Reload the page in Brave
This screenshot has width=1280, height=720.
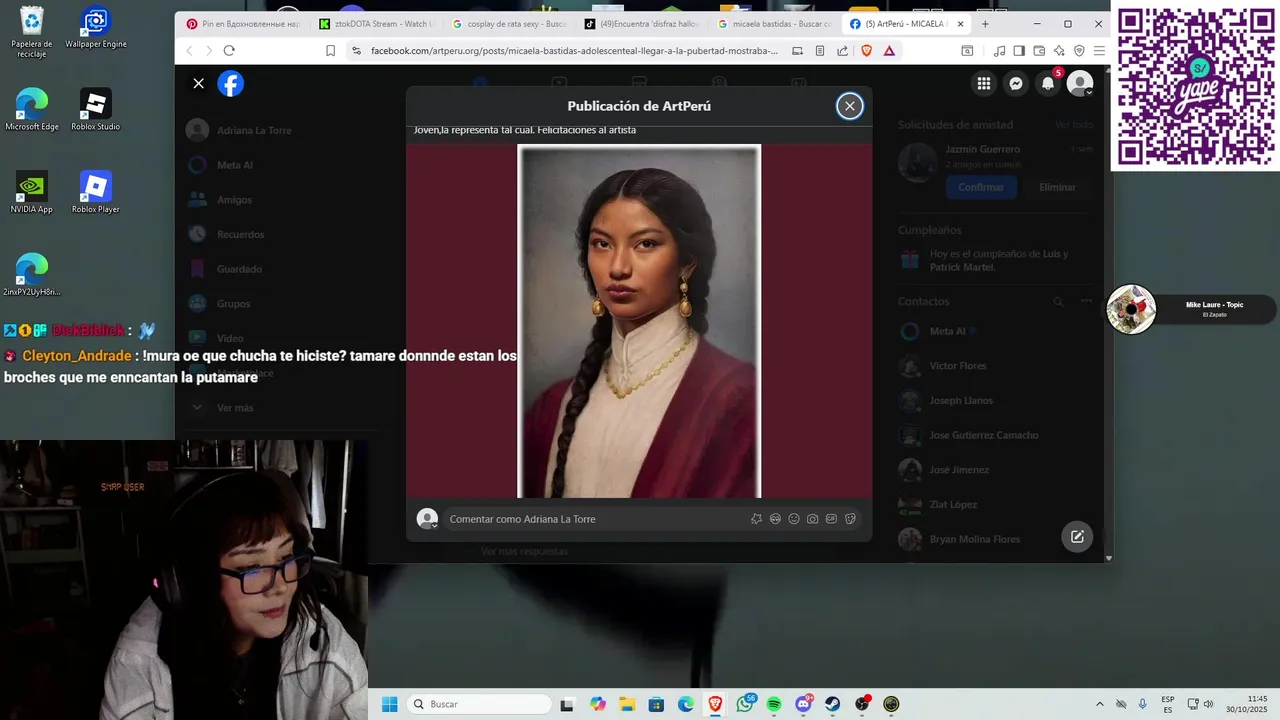[229, 51]
